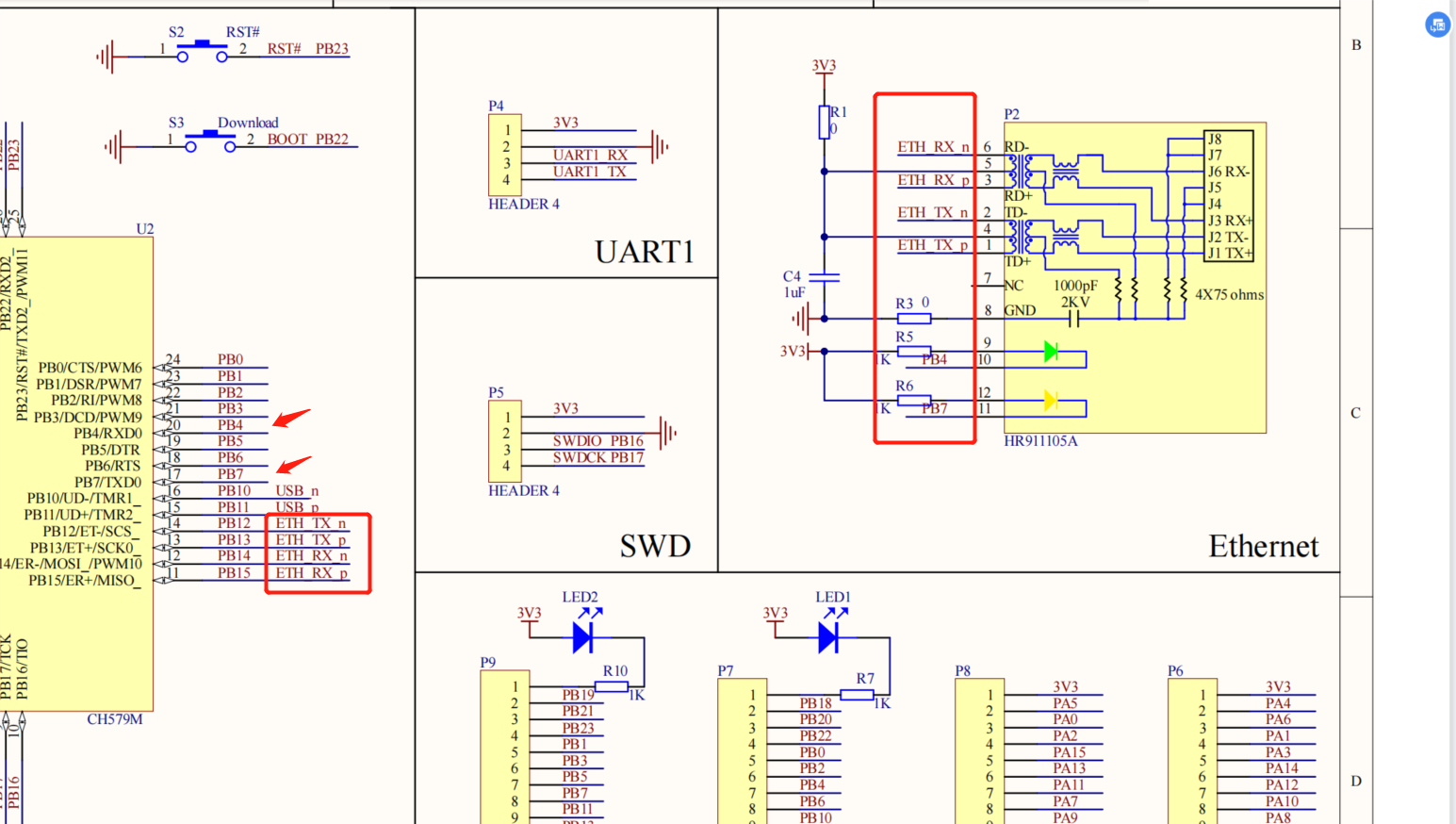Click the 'USB_p' net label
Viewport: 1456px width, 824px height.
tap(297, 507)
